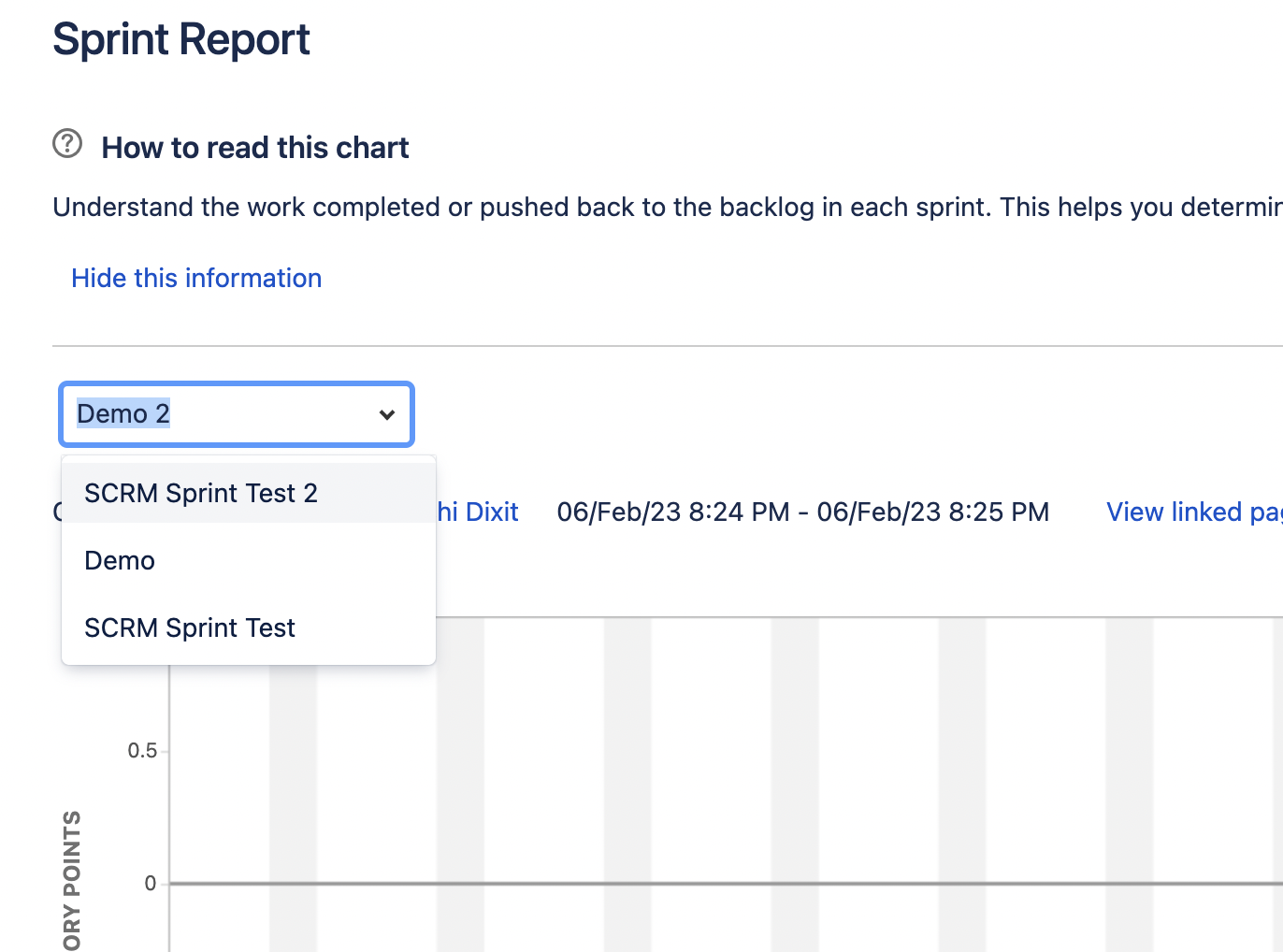Hide the chart explanation information
1283x952 pixels.
[195, 278]
